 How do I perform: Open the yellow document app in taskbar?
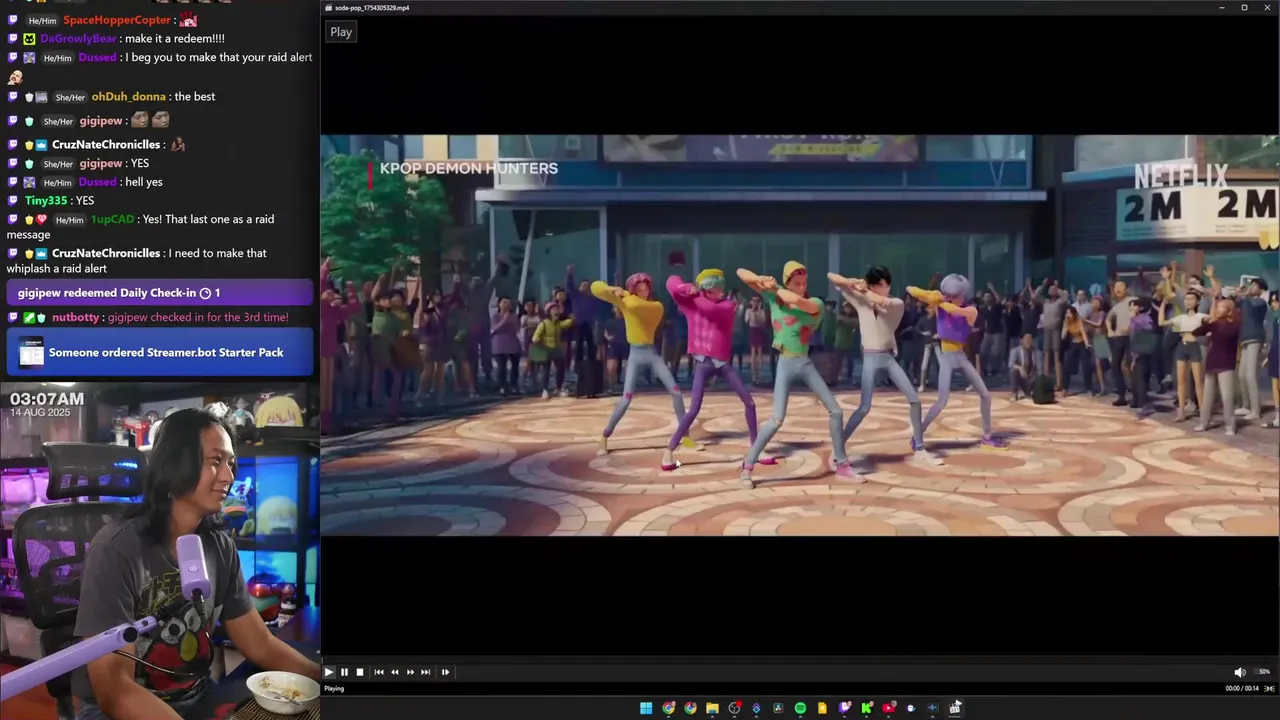822,708
